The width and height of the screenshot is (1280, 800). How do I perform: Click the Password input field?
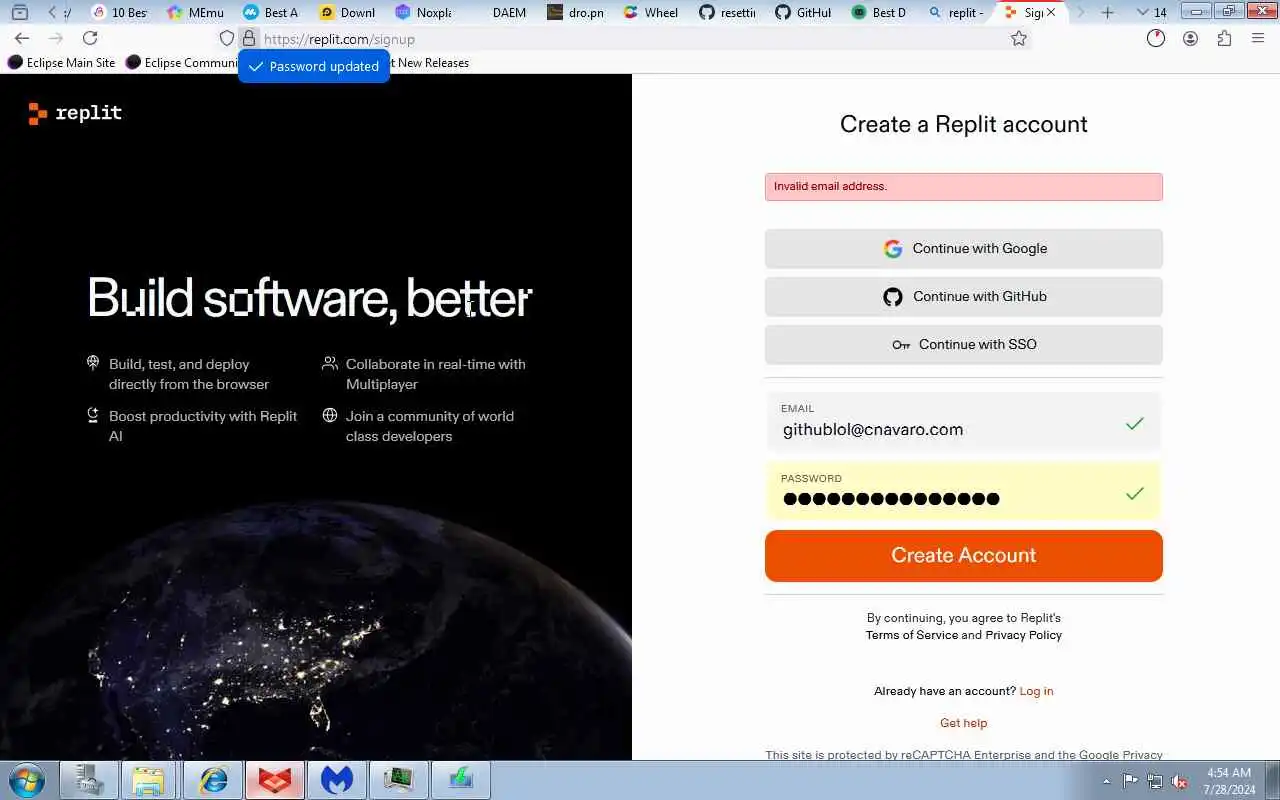pos(963,490)
